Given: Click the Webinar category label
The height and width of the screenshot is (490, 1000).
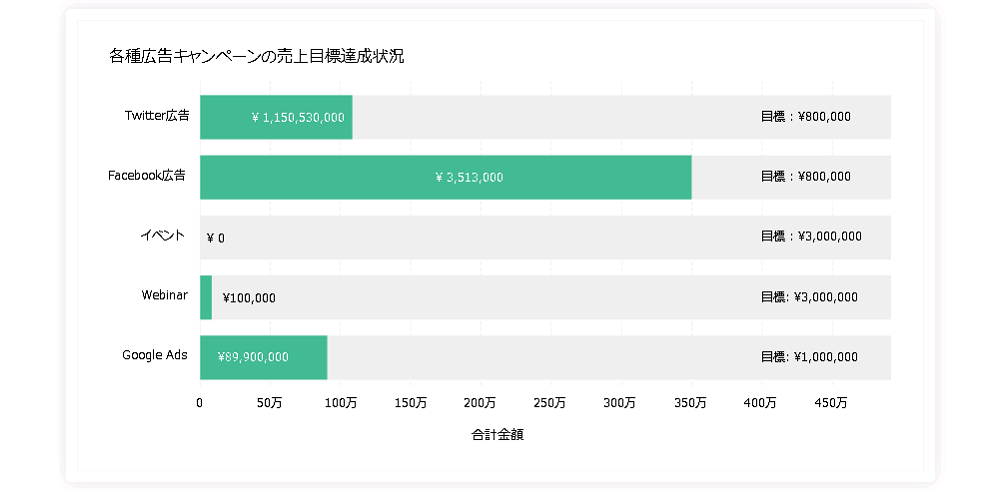Looking at the screenshot, I should point(165,295).
